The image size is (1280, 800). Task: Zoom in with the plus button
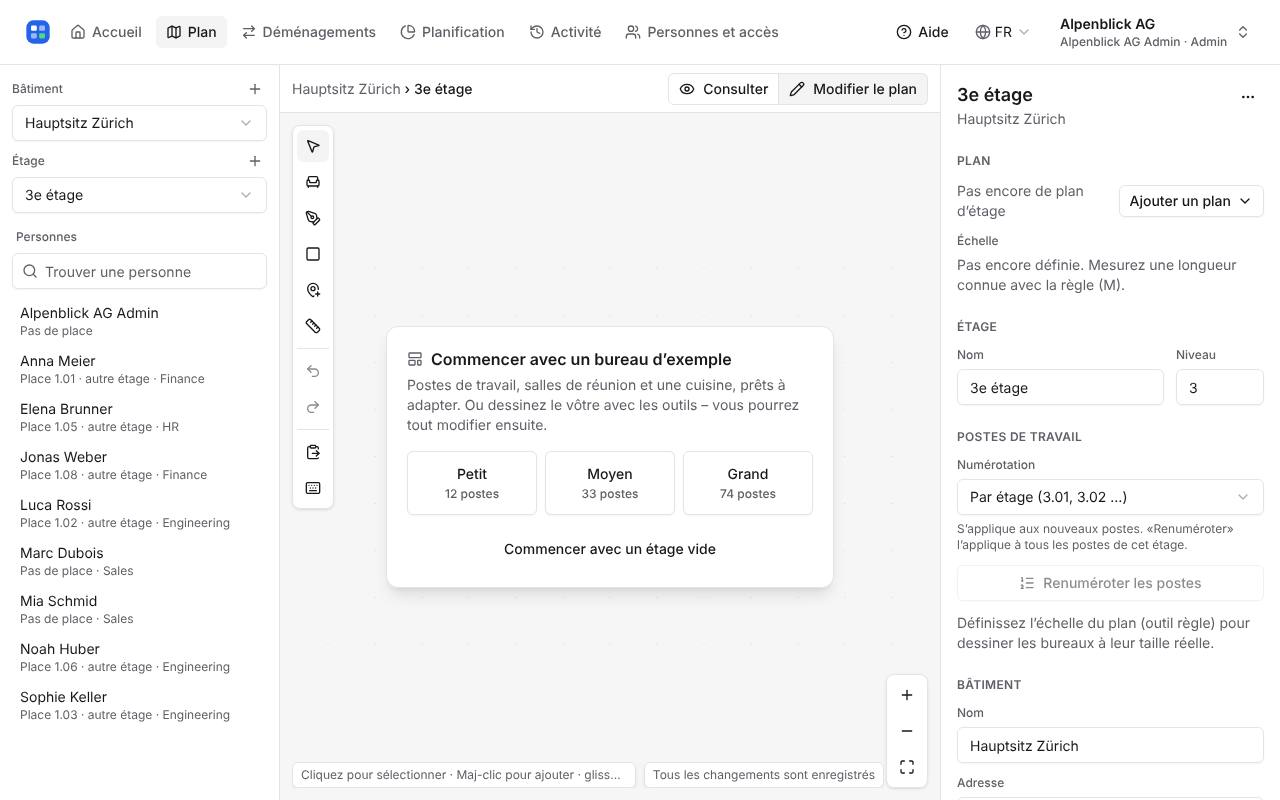pos(907,695)
